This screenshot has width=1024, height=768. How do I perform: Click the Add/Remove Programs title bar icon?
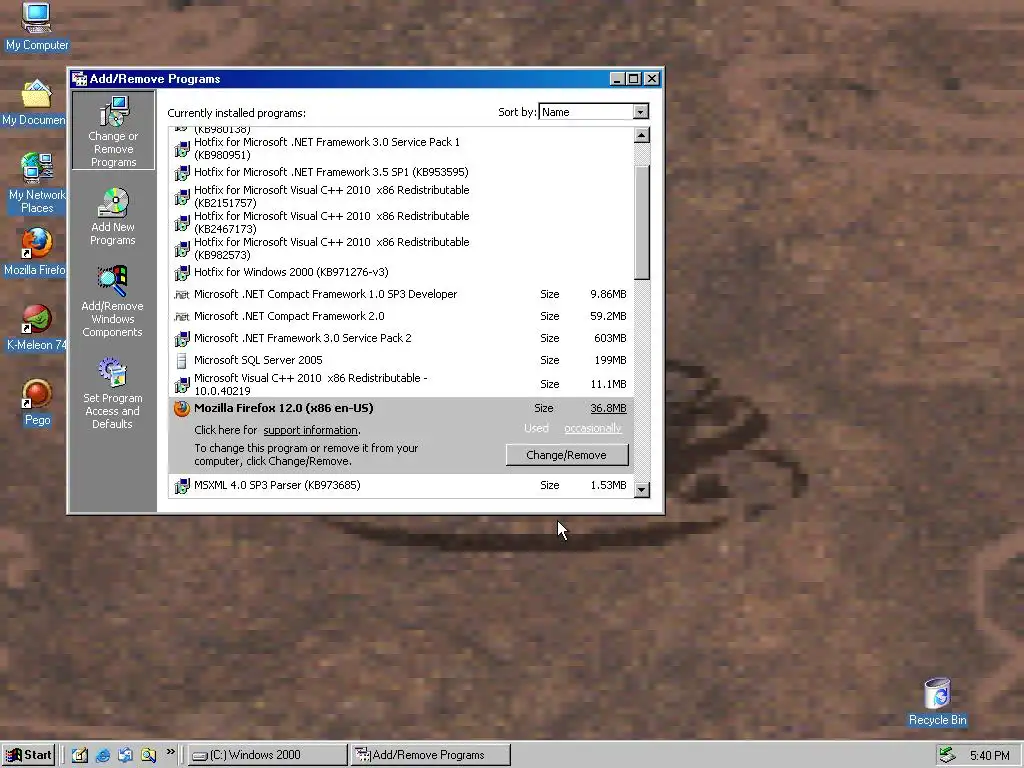(80, 79)
